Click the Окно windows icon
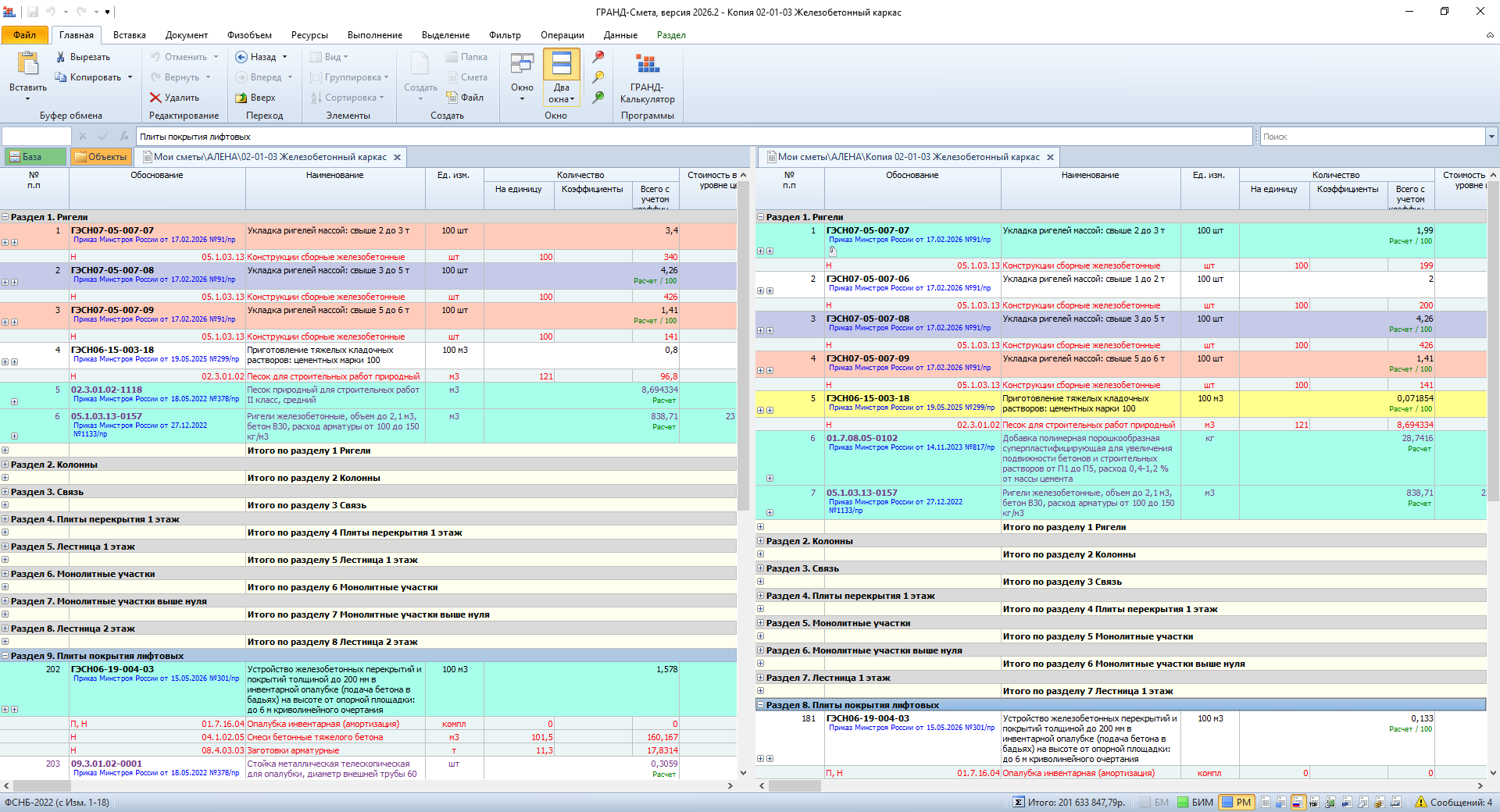 522,64
